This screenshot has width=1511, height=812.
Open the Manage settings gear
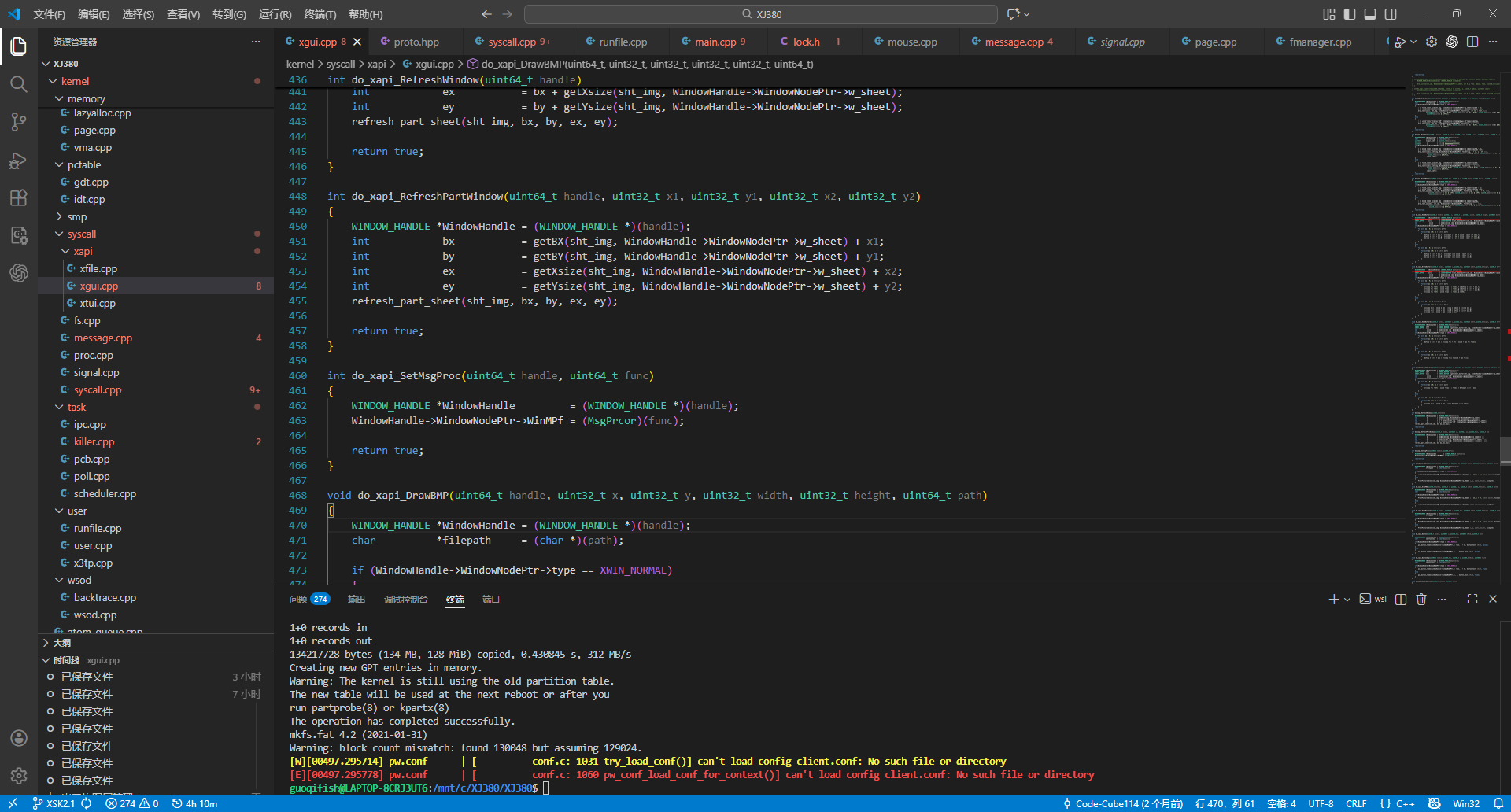tap(19, 776)
